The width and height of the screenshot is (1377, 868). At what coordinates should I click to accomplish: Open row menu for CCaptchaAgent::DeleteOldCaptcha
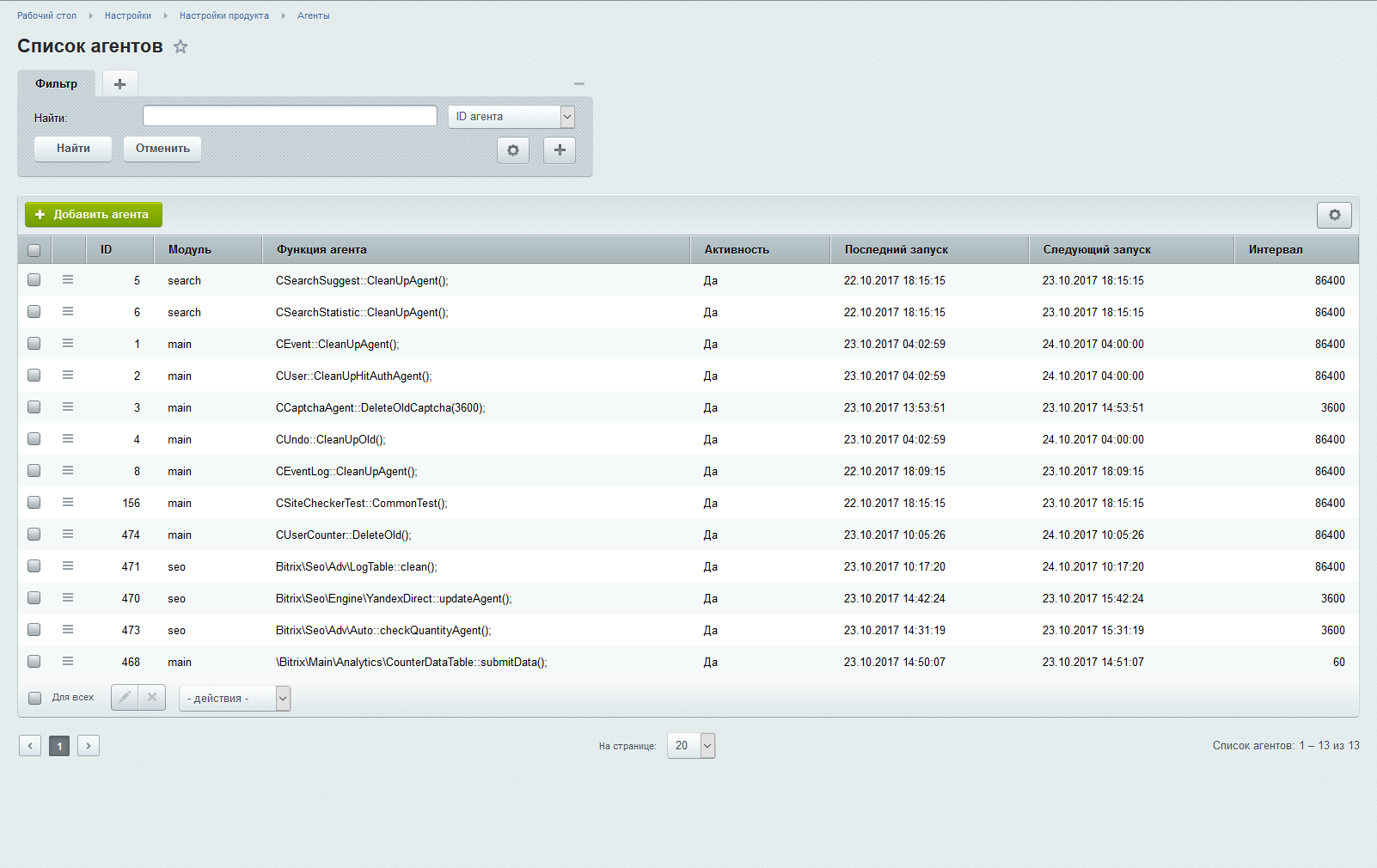(x=68, y=407)
